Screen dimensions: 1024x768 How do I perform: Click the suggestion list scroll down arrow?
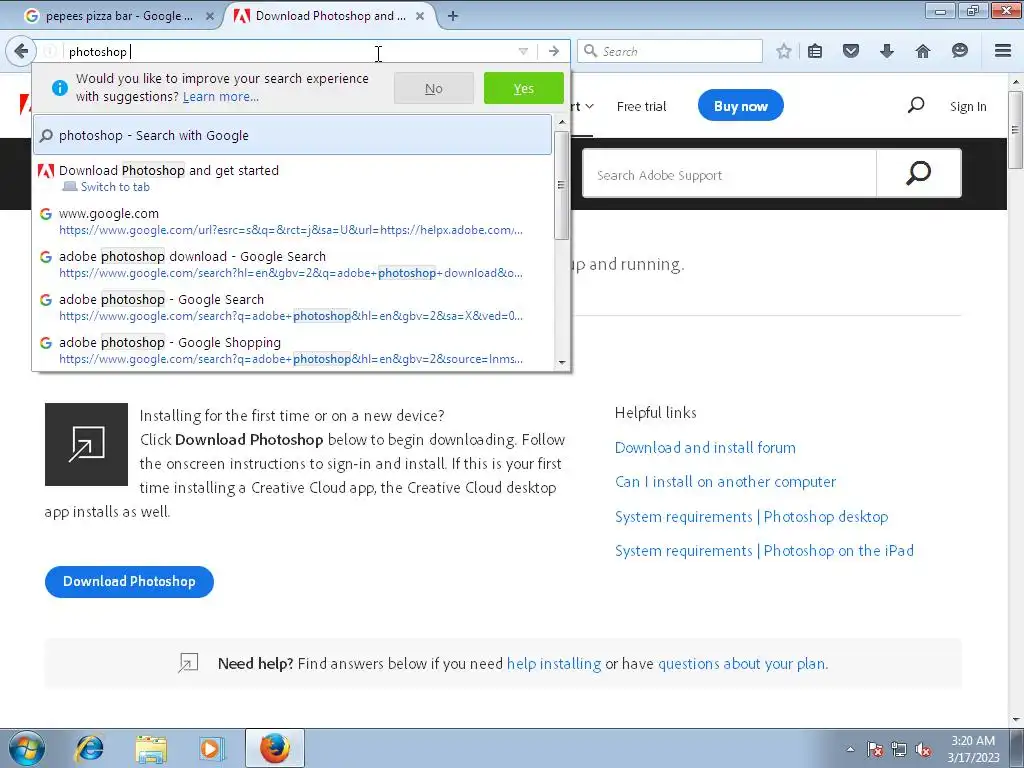pyautogui.click(x=562, y=362)
